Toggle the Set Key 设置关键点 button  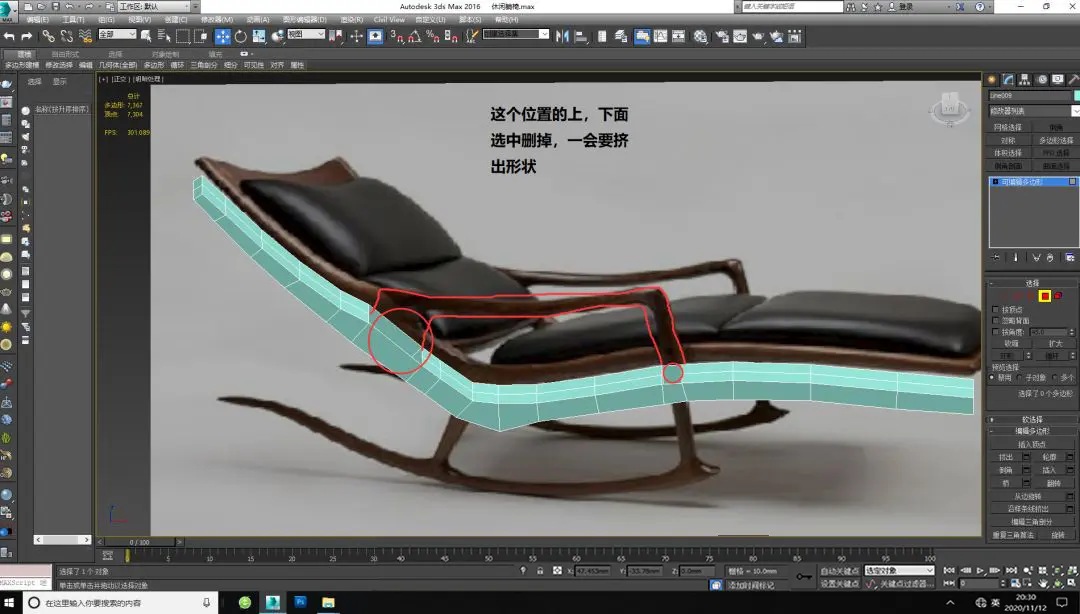(838, 584)
